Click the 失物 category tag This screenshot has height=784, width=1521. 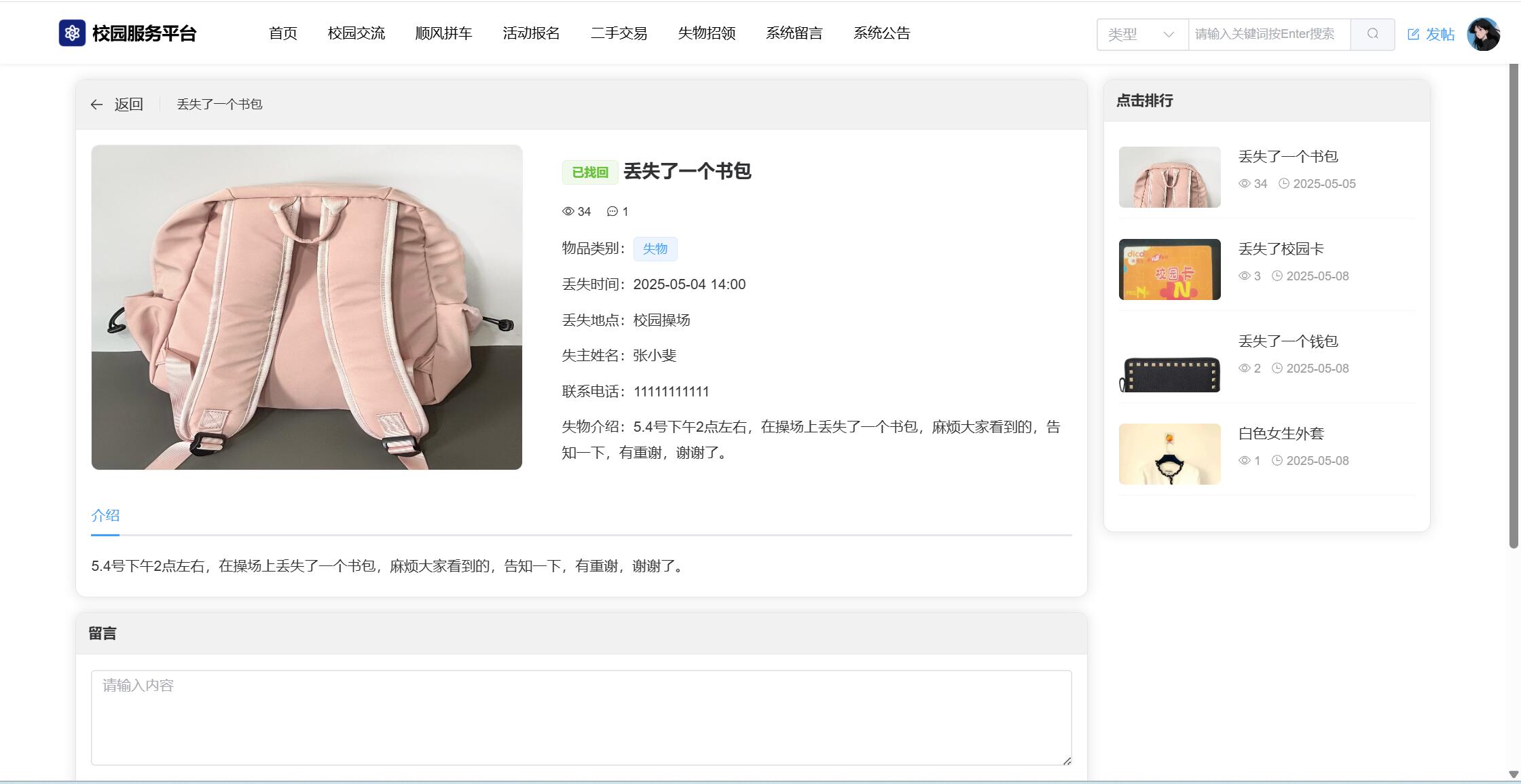pos(655,249)
